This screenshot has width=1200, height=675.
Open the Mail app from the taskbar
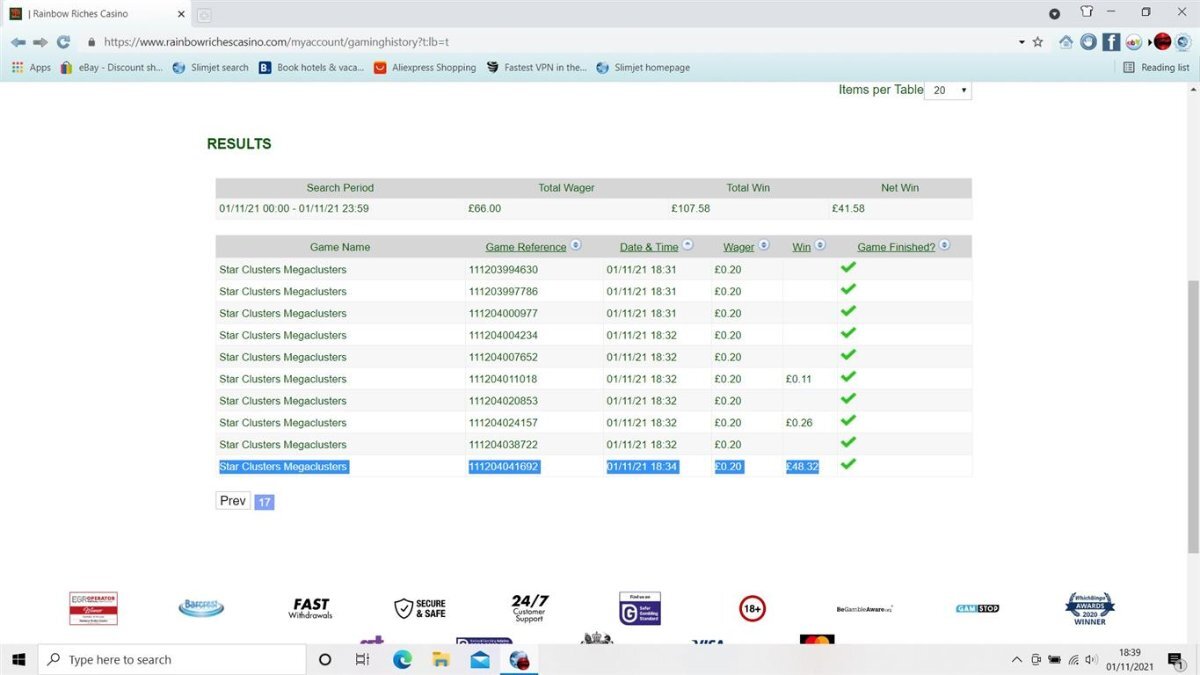click(x=479, y=660)
